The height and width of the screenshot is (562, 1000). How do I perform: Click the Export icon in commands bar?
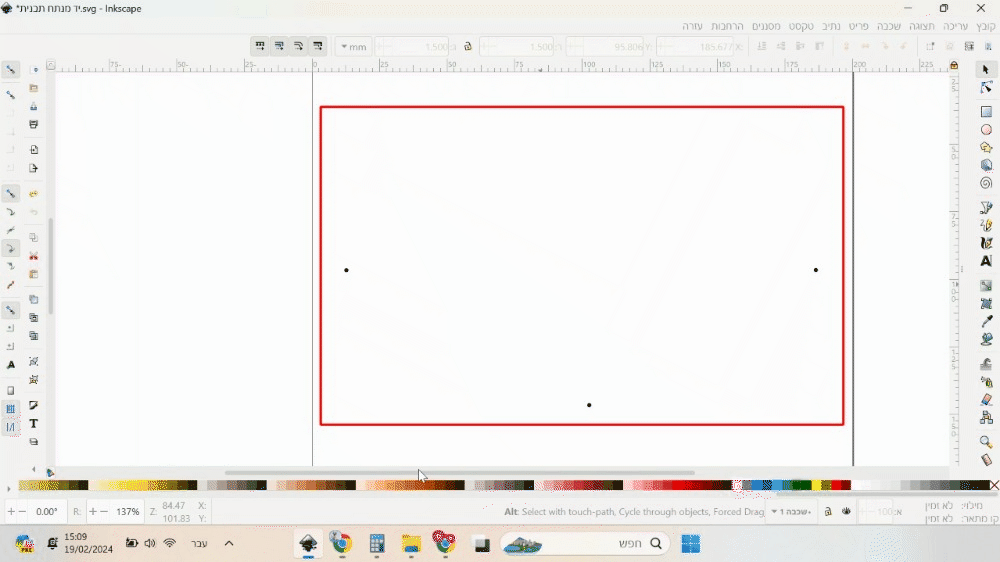[34, 168]
